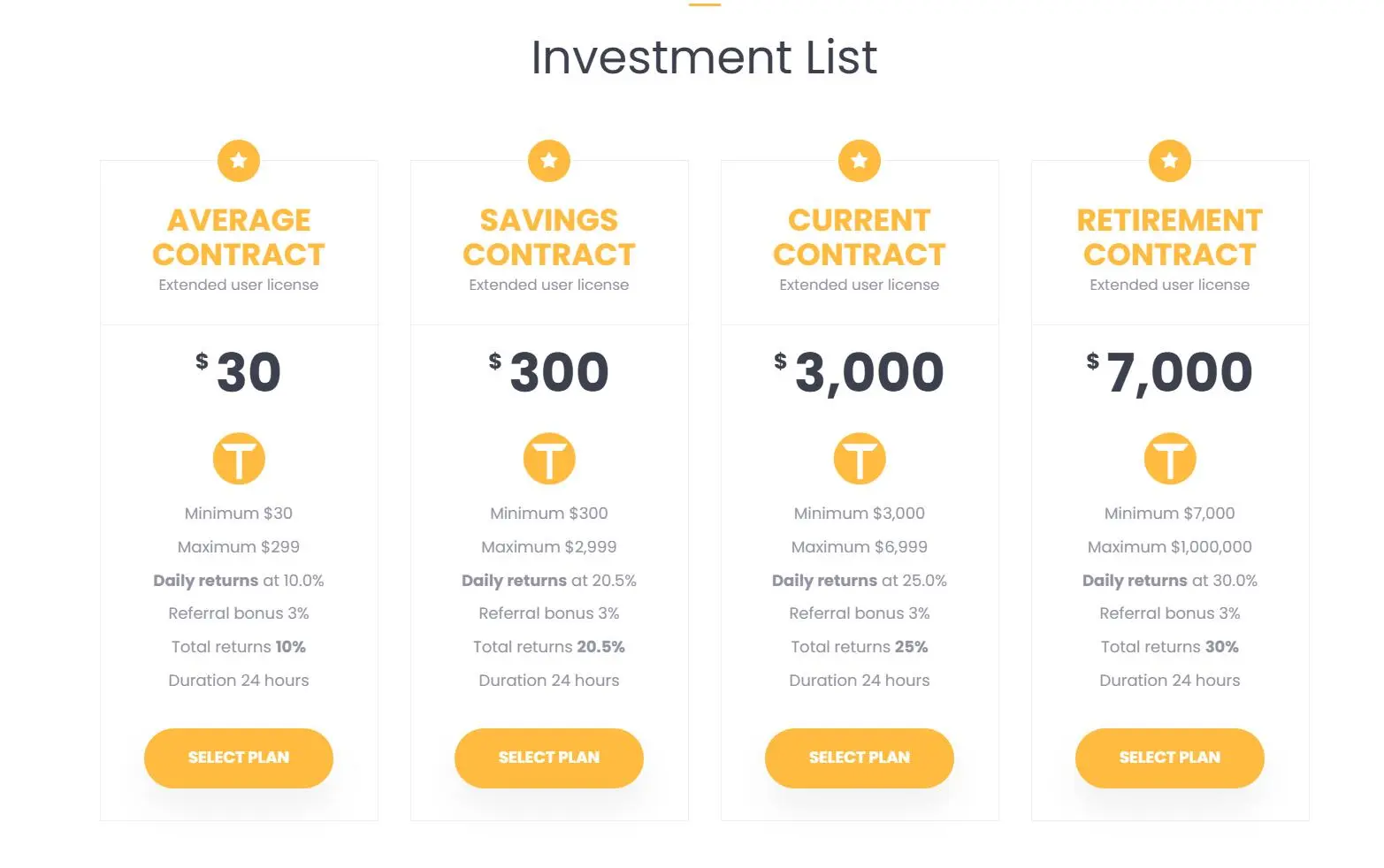This screenshot has width=1384, height=868.
Task: Click the T coin icon under $3,000
Action: click(x=860, y=458)
